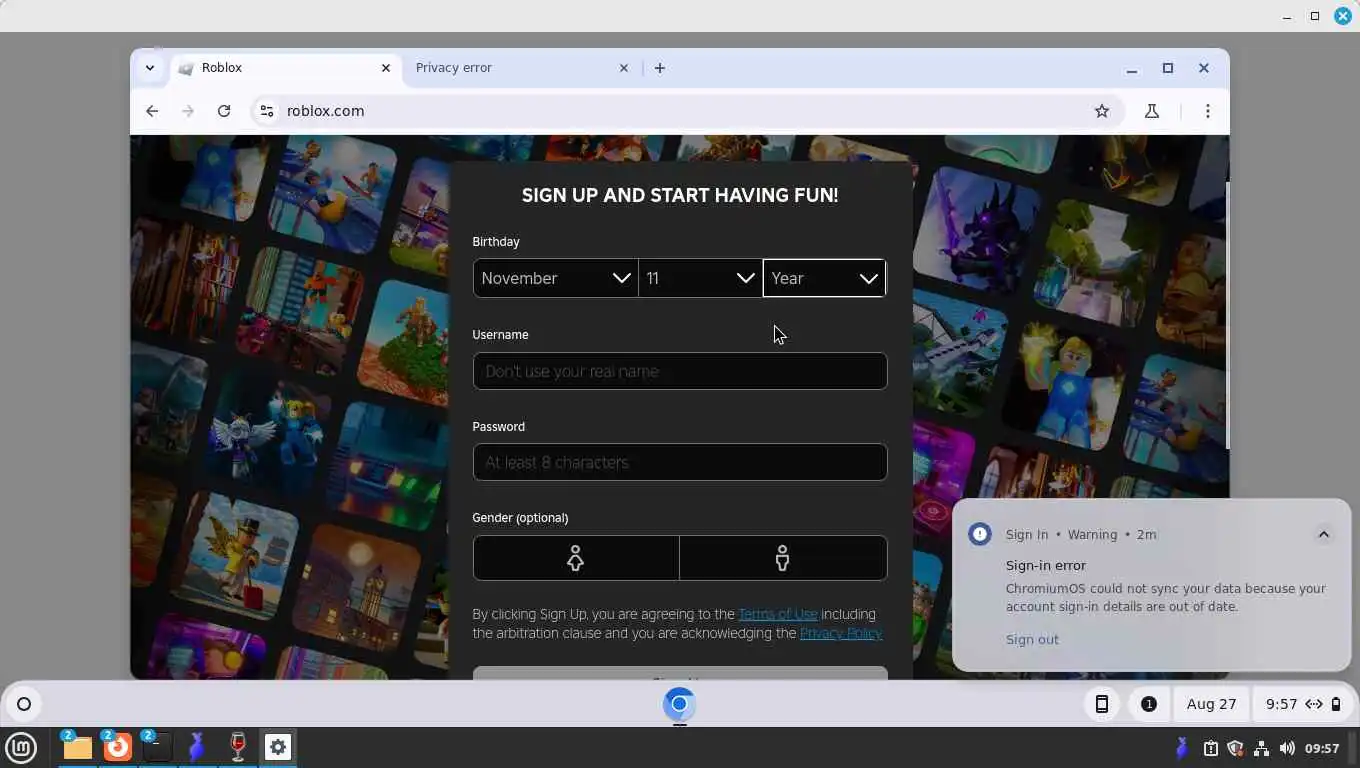This screenshot has width=1360, height=768.
Task: Open the clipboard tray icon
Action: point(1210,748)
